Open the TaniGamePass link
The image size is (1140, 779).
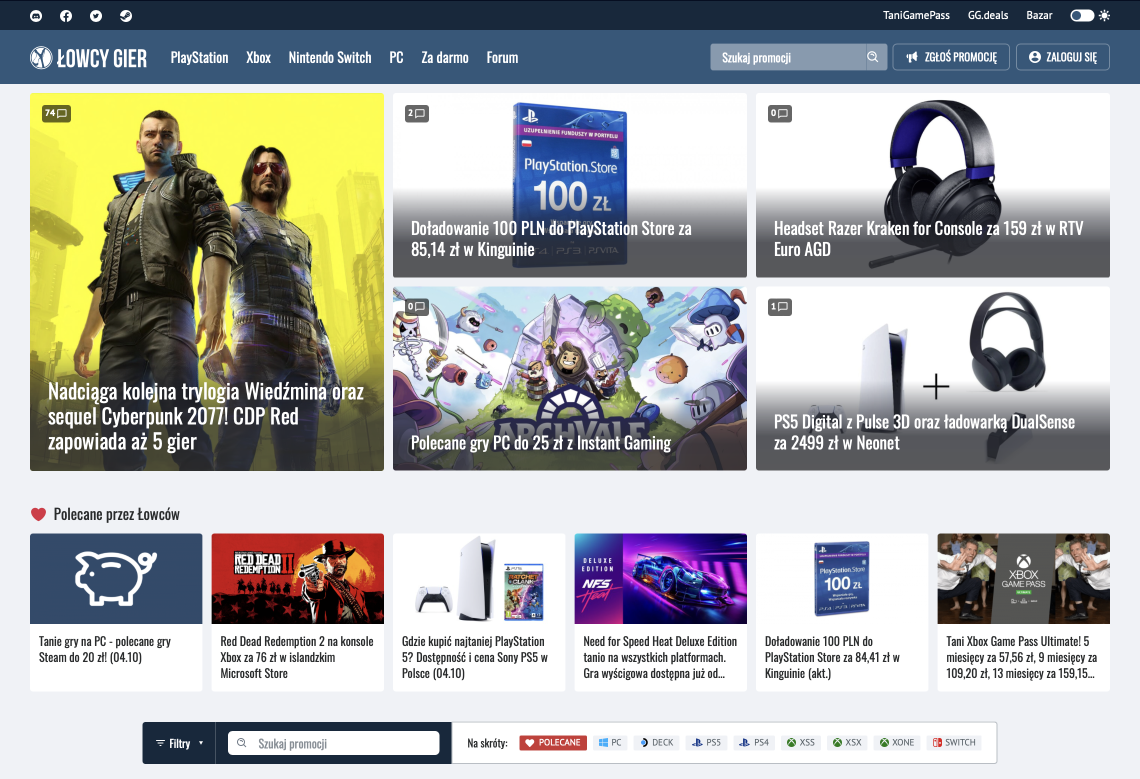(x=916, y=15)
